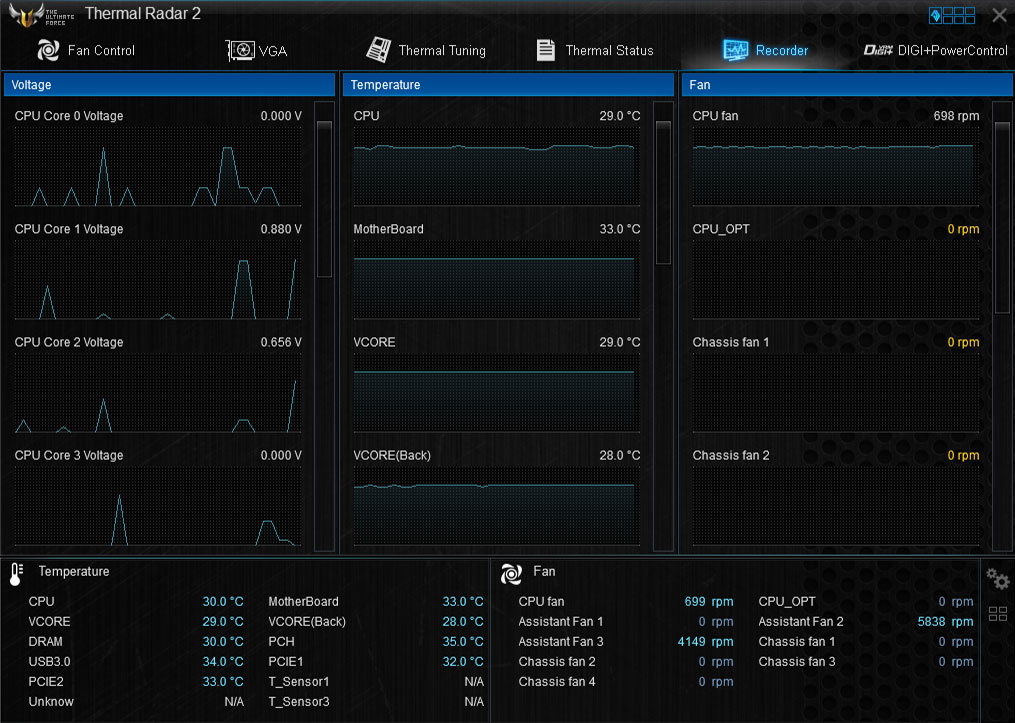
Task: Click the T_Sensor1 label
Action: (x=299, y=682)
